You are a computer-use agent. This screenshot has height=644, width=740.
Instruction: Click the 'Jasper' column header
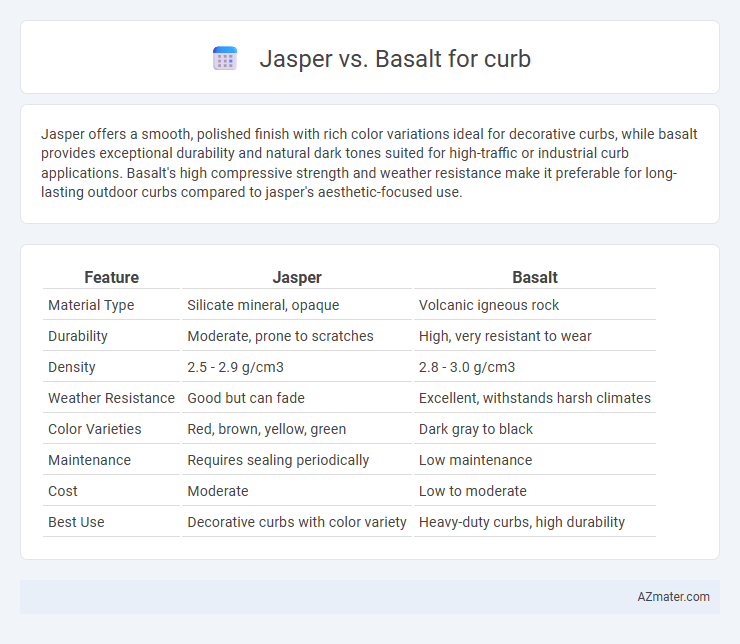point(297,277)
